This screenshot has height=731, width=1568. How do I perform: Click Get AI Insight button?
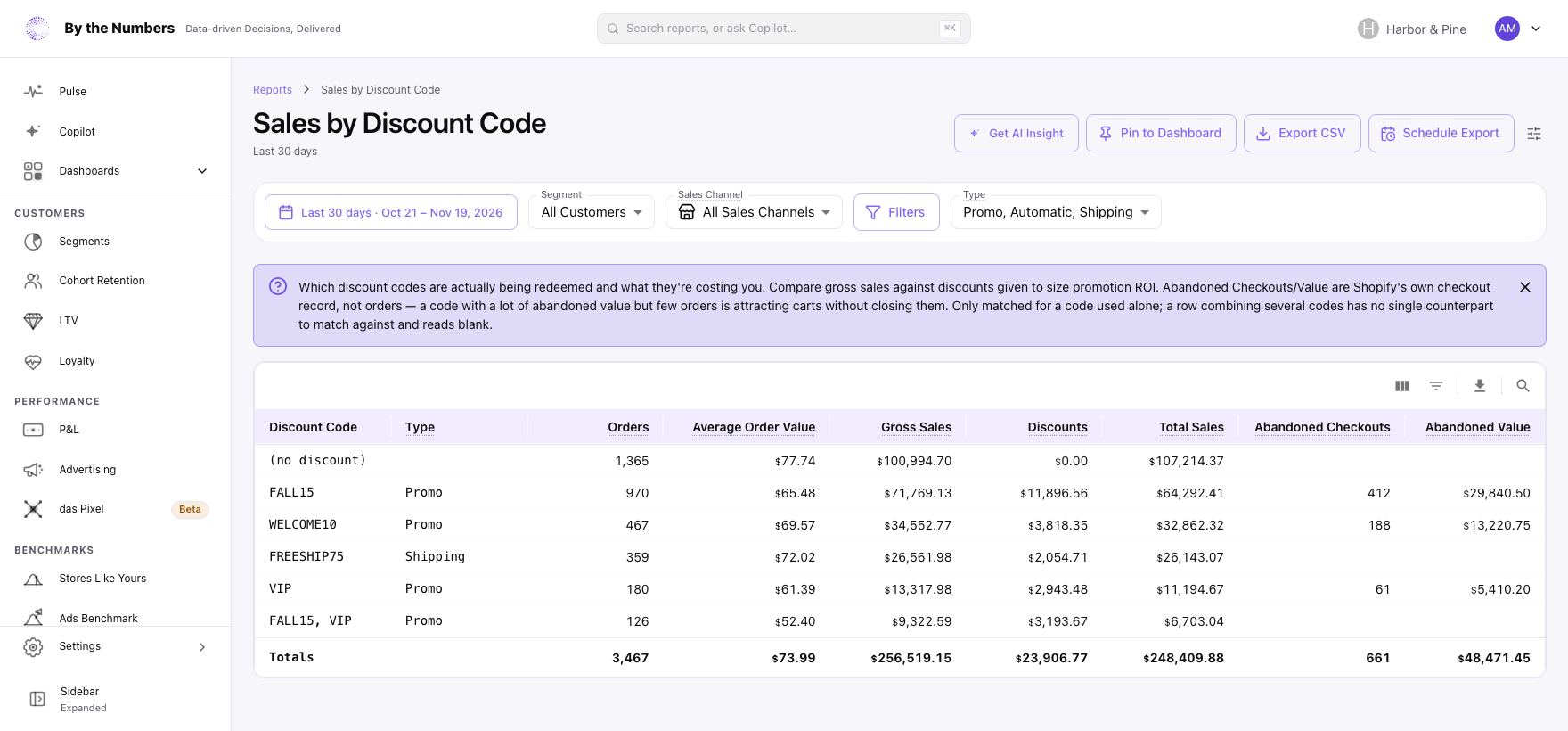(x=1017, y=134)
